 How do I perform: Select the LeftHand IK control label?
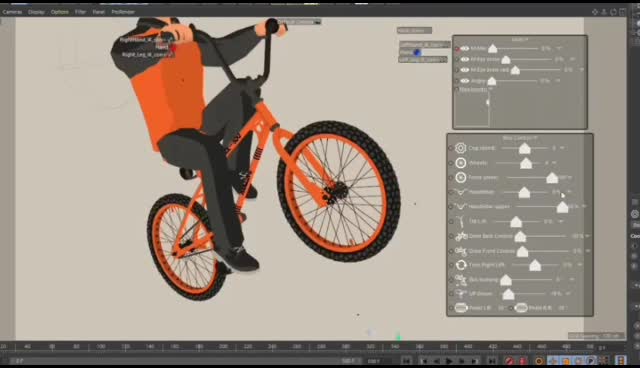(x=424, y=44)
